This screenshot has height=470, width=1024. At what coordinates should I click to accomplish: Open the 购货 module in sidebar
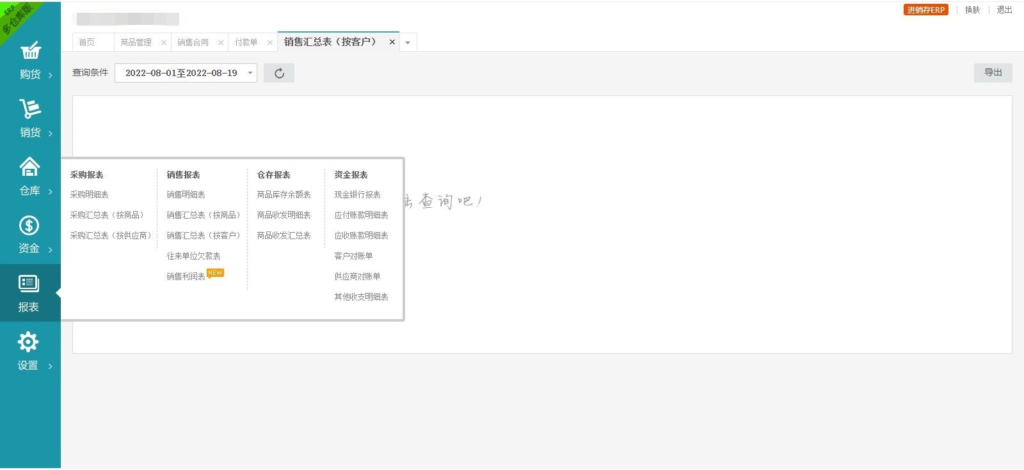point(30,61)
